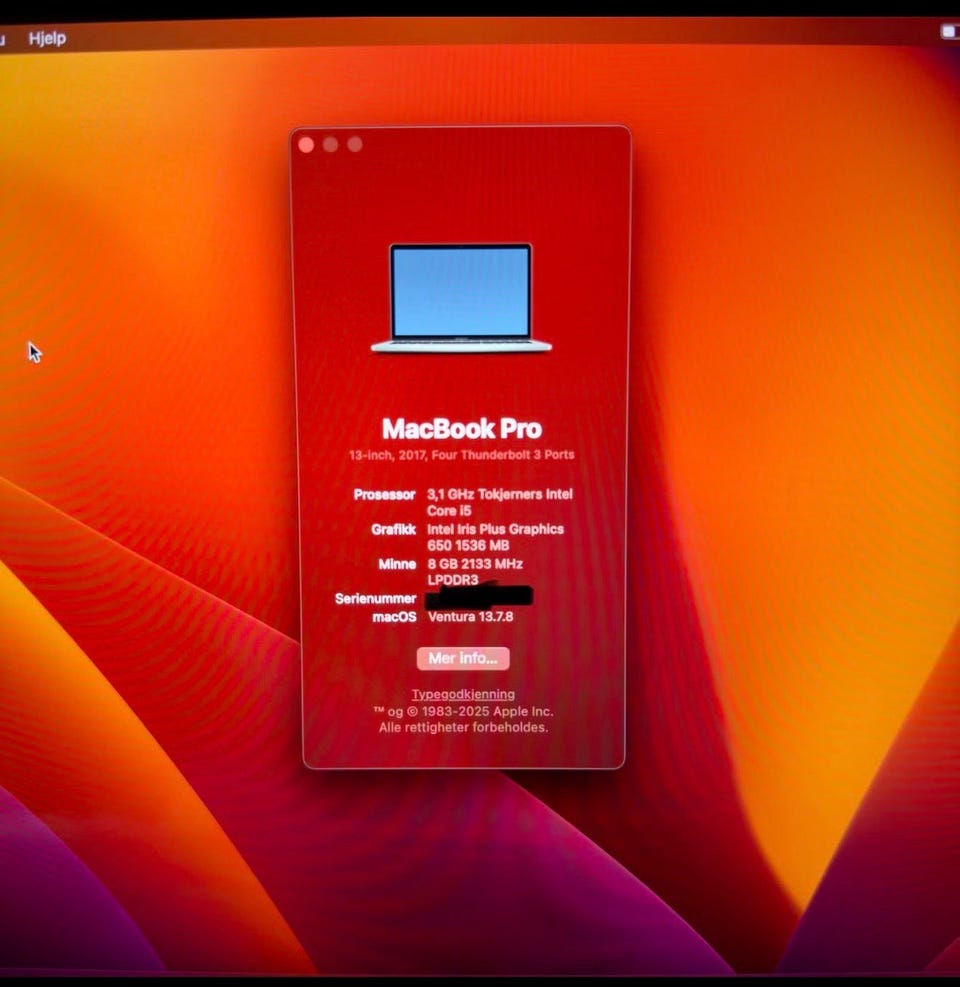Viewport: 960px width, 987px height.
Task: Select '8 GB 2133 MHz LPDDR3' value
Action: 475,571
